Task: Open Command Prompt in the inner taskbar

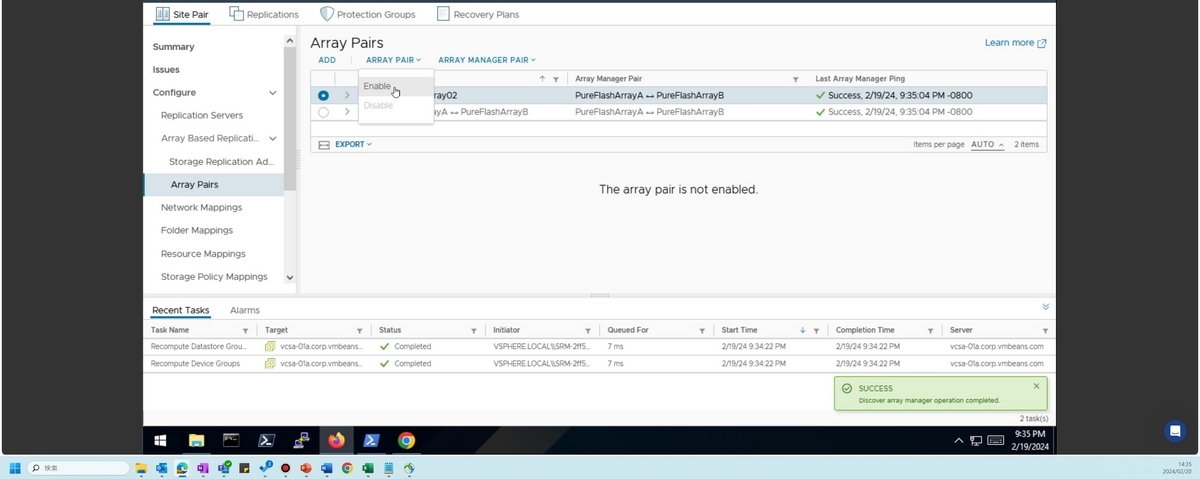Action: click(231, 440)
